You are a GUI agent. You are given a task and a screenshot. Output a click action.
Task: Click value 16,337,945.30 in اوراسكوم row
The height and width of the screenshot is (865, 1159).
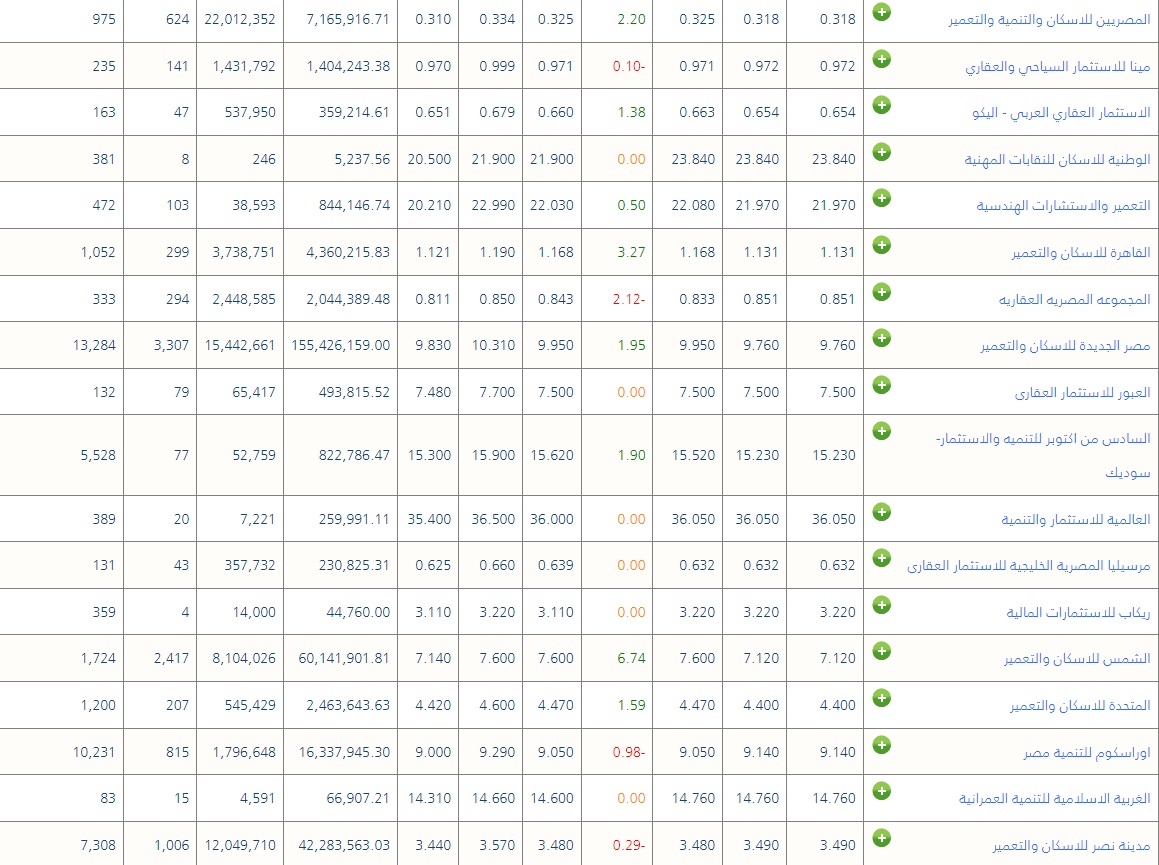[x=344, y=752]
